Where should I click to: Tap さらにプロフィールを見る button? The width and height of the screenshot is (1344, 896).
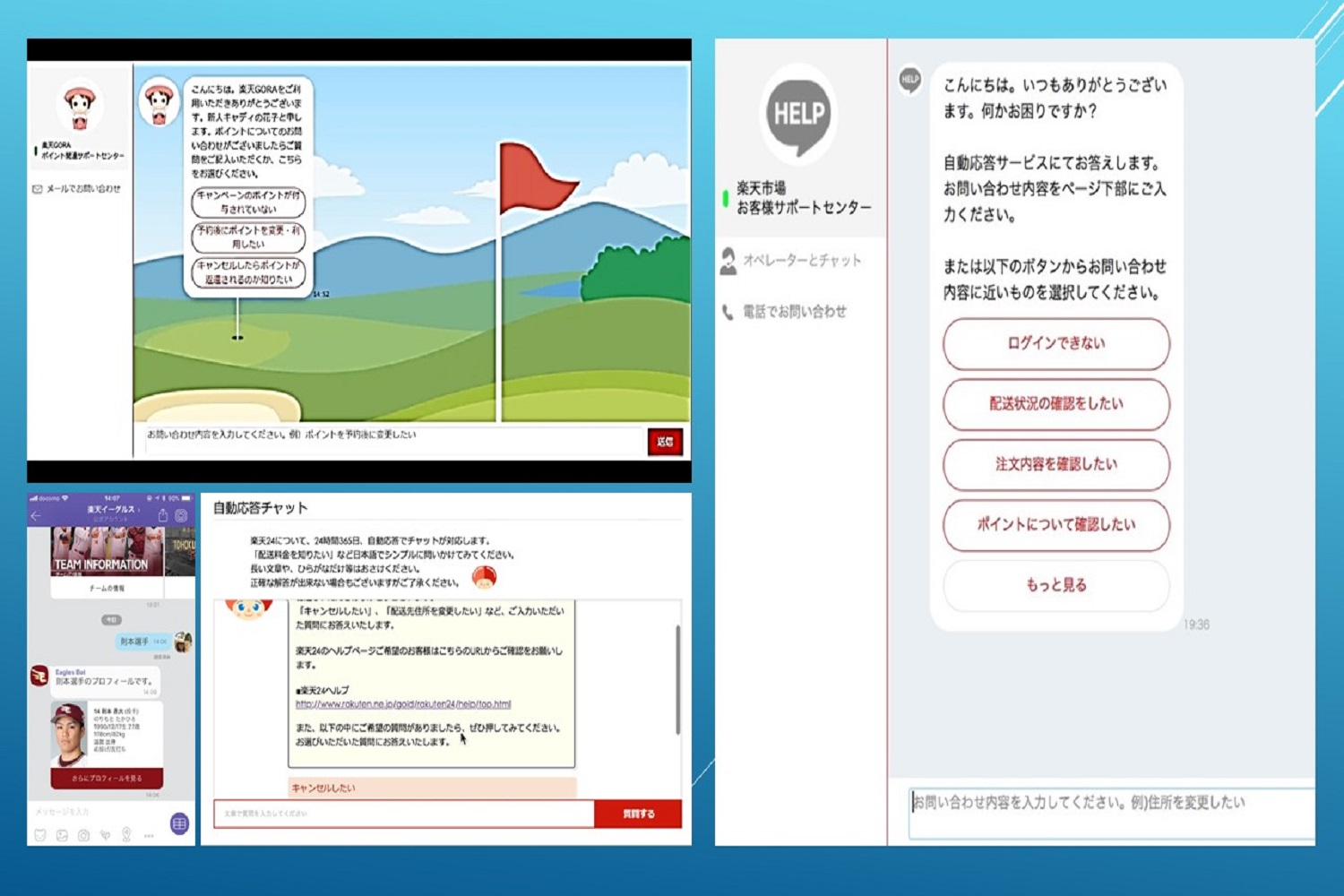click(x=107, y=778)
